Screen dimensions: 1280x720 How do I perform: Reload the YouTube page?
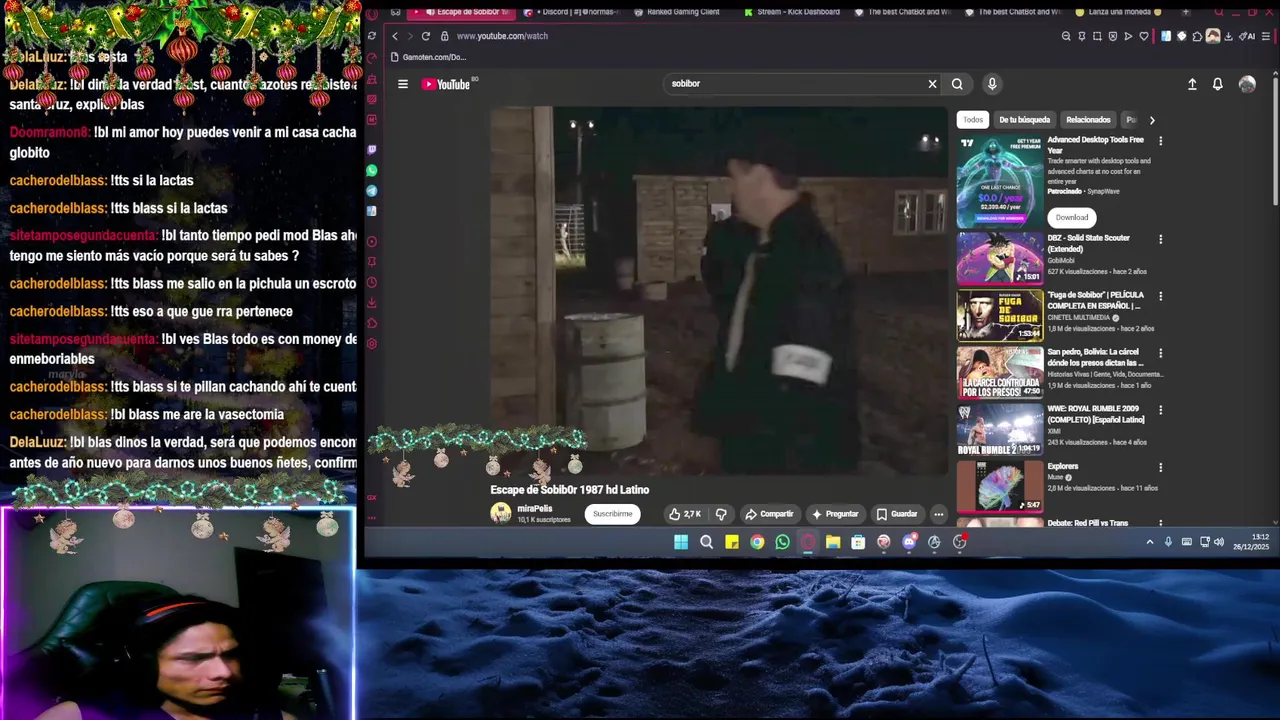click(x=425, y=36)
